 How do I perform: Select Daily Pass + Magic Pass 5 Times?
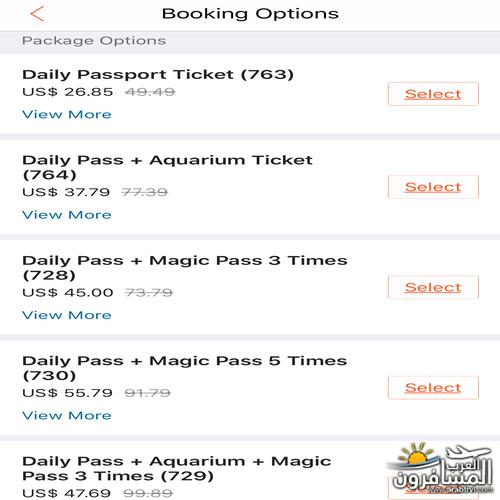[433, 388]
